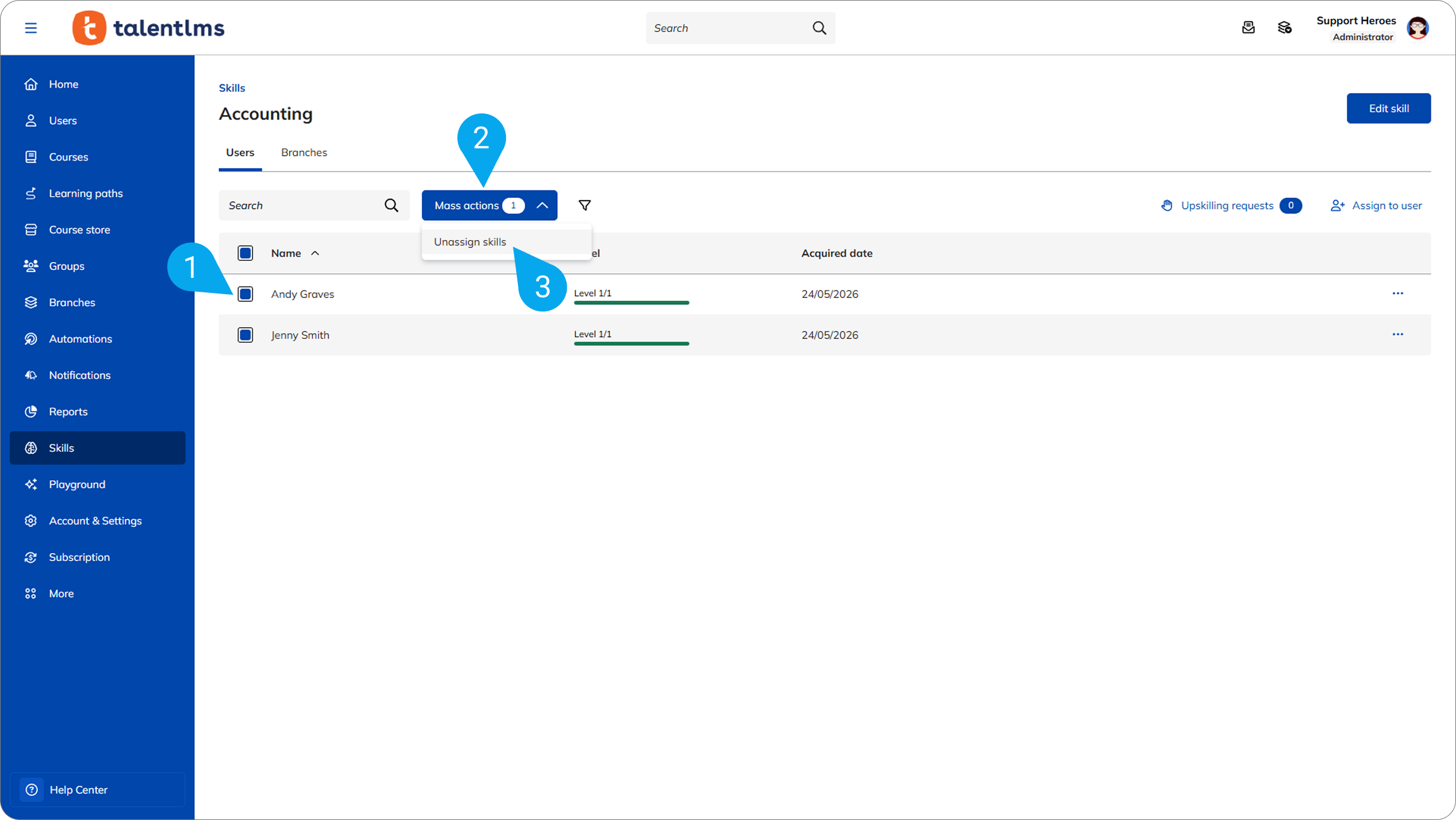This screenshot has width=1456, height=820.
Task: Click the filter funnel icon
Action: tap(584, 205)
